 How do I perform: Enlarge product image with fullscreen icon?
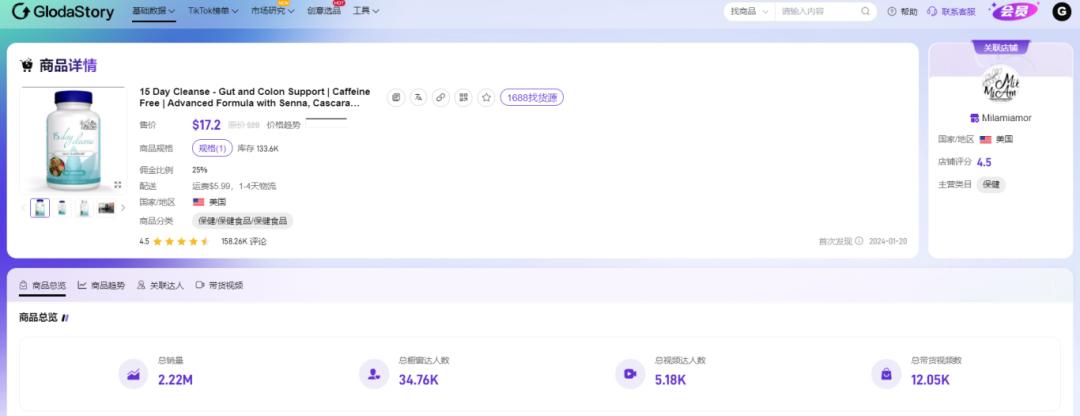click(118, 185)
